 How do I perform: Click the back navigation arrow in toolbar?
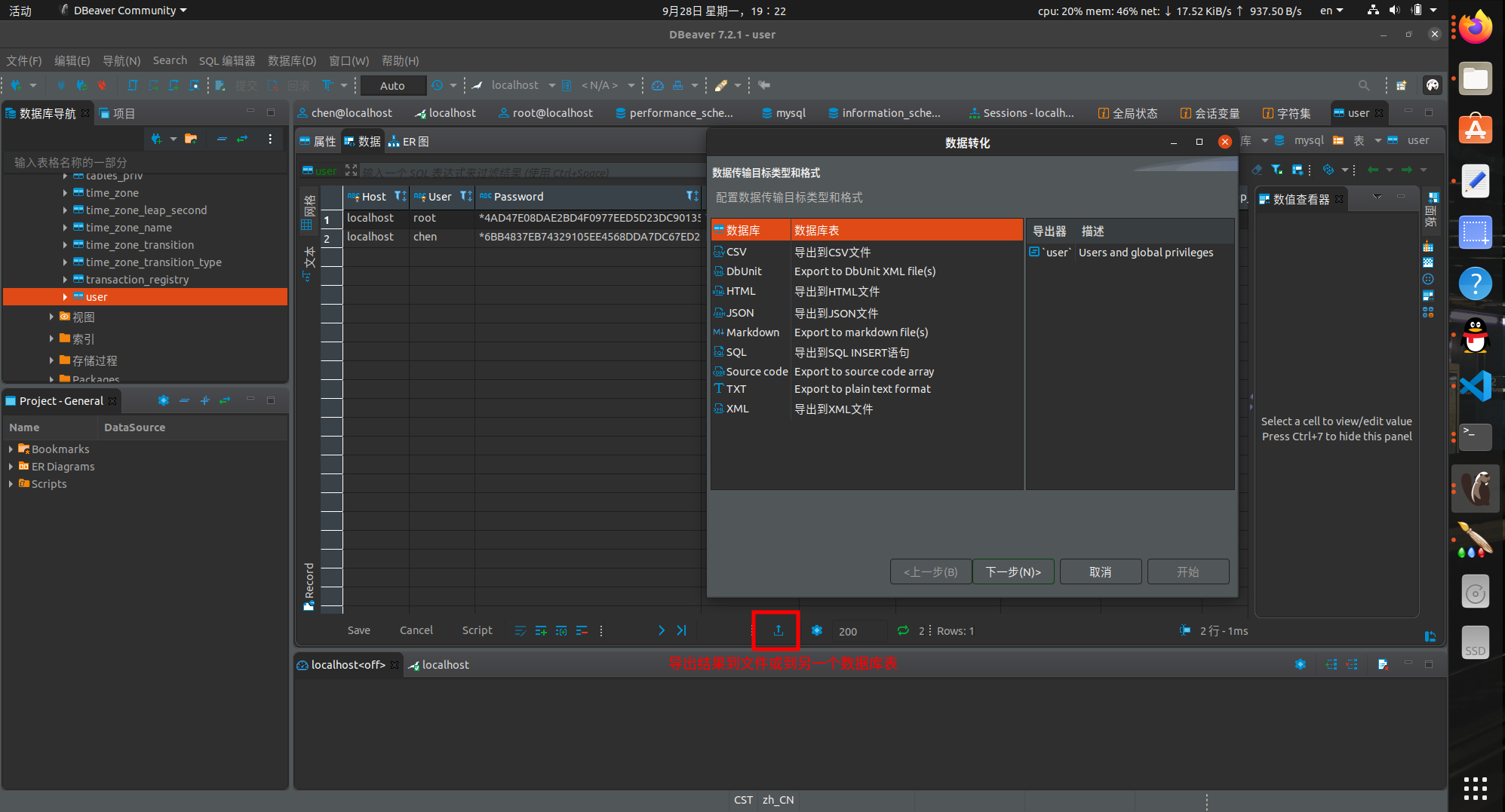coord(764,85)
